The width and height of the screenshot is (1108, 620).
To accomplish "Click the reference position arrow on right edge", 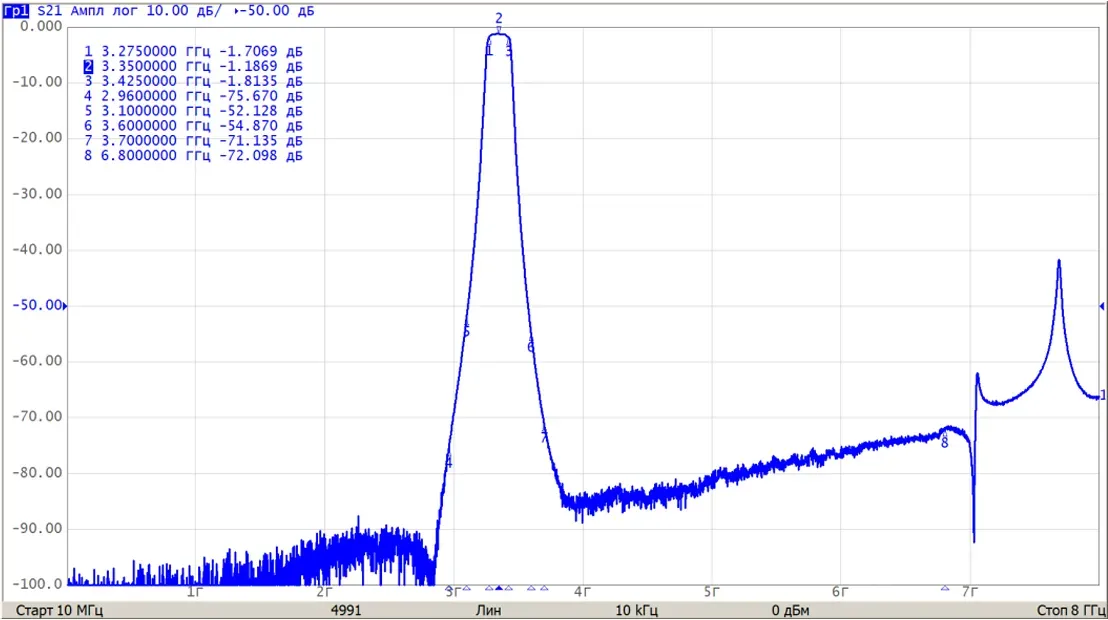I will tap(1102, 306).
